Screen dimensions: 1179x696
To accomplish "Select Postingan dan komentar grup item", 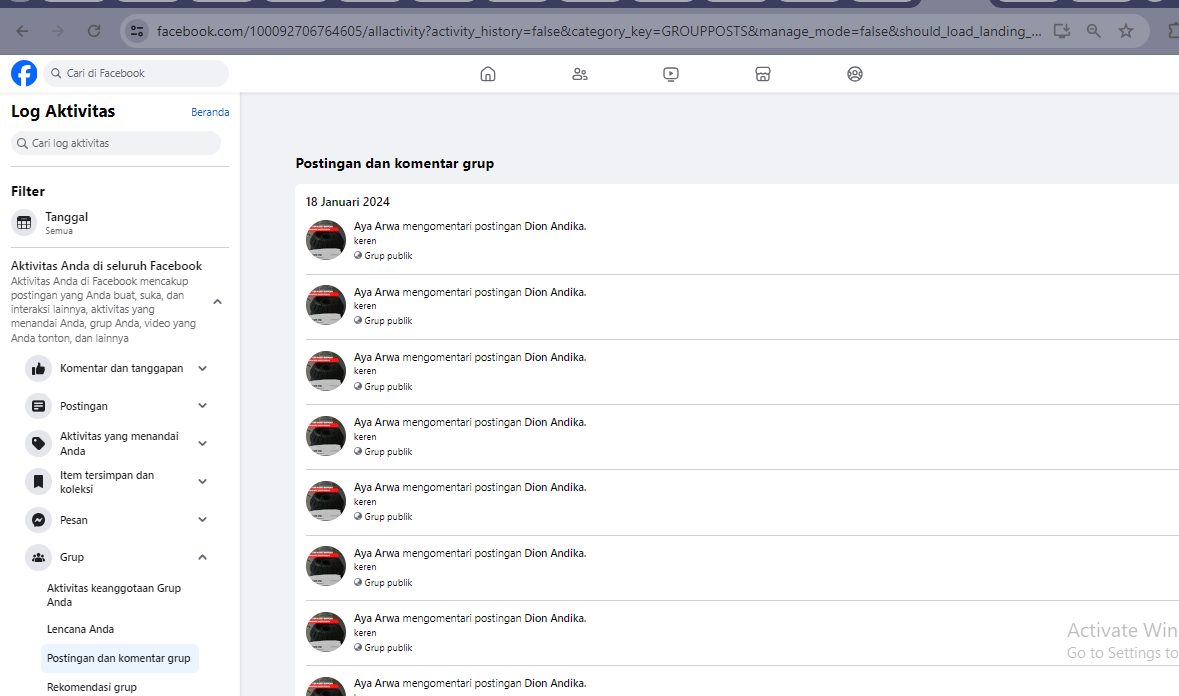I will [x=119, y=658].
